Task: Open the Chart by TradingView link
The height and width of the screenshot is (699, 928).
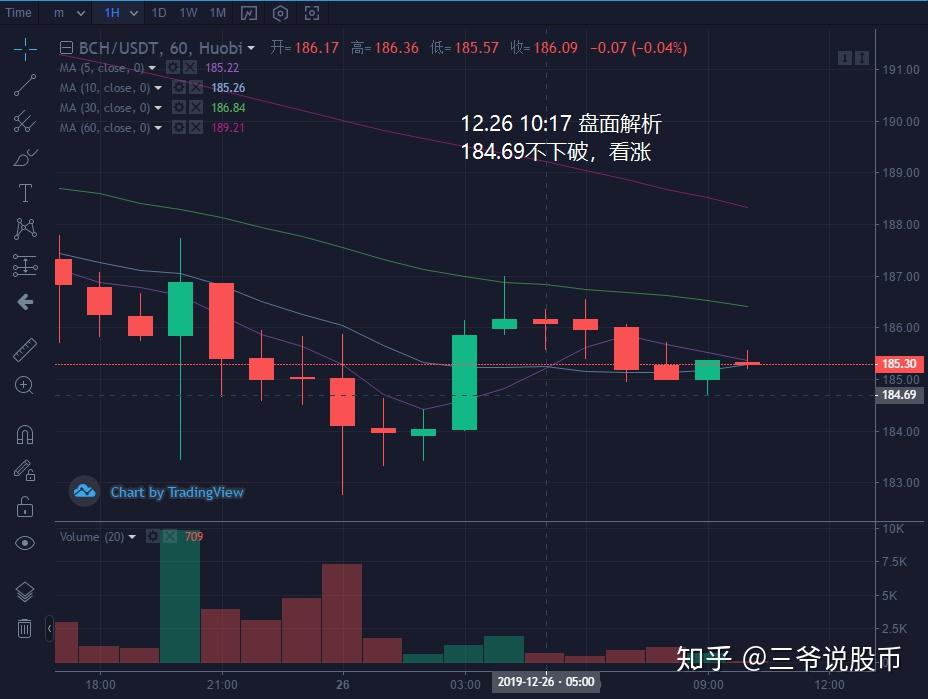Action: pyautogui.click(x=177, y=492)
